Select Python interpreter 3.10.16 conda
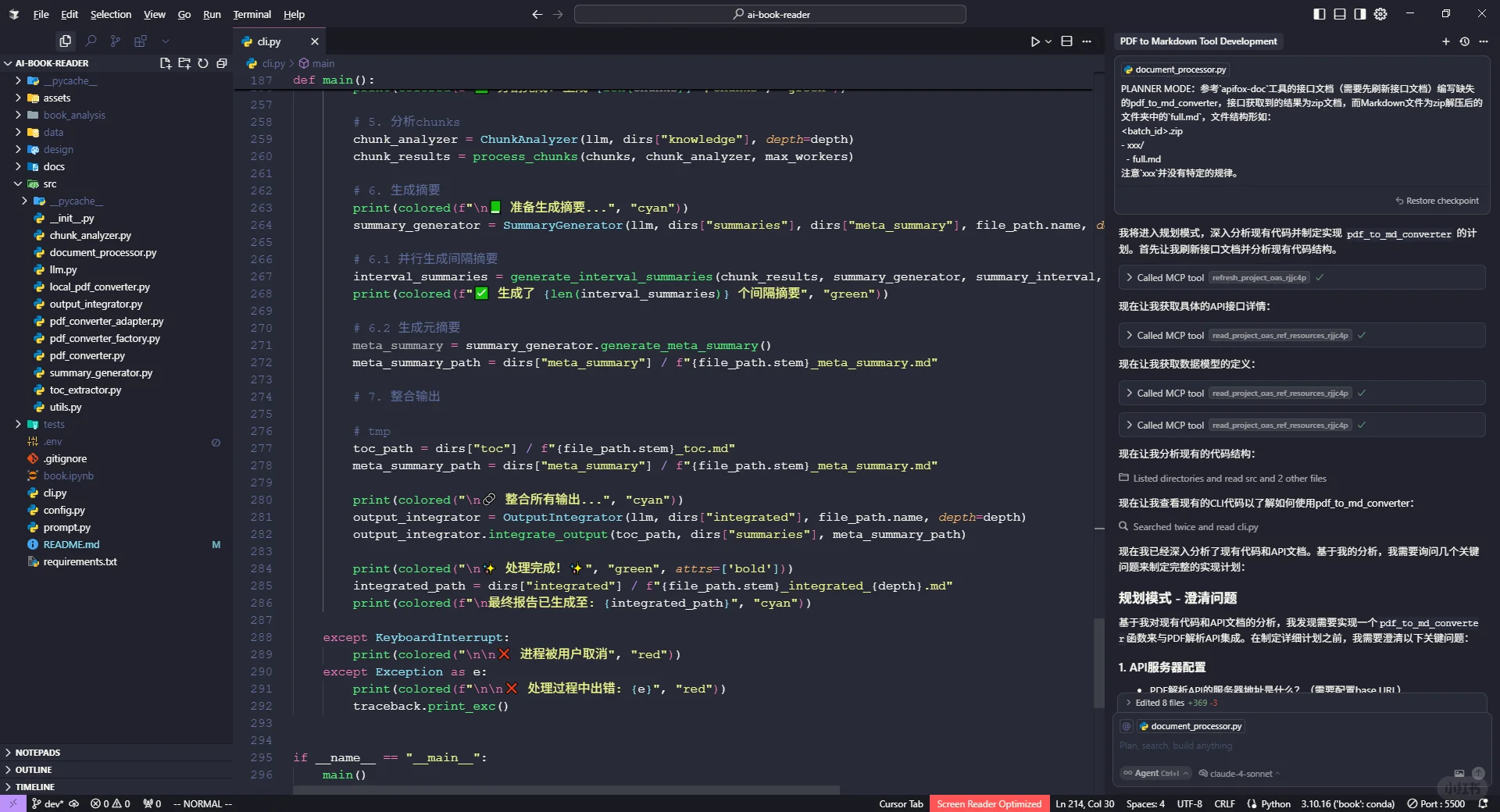The image size is (1500, 812). 1348,803
